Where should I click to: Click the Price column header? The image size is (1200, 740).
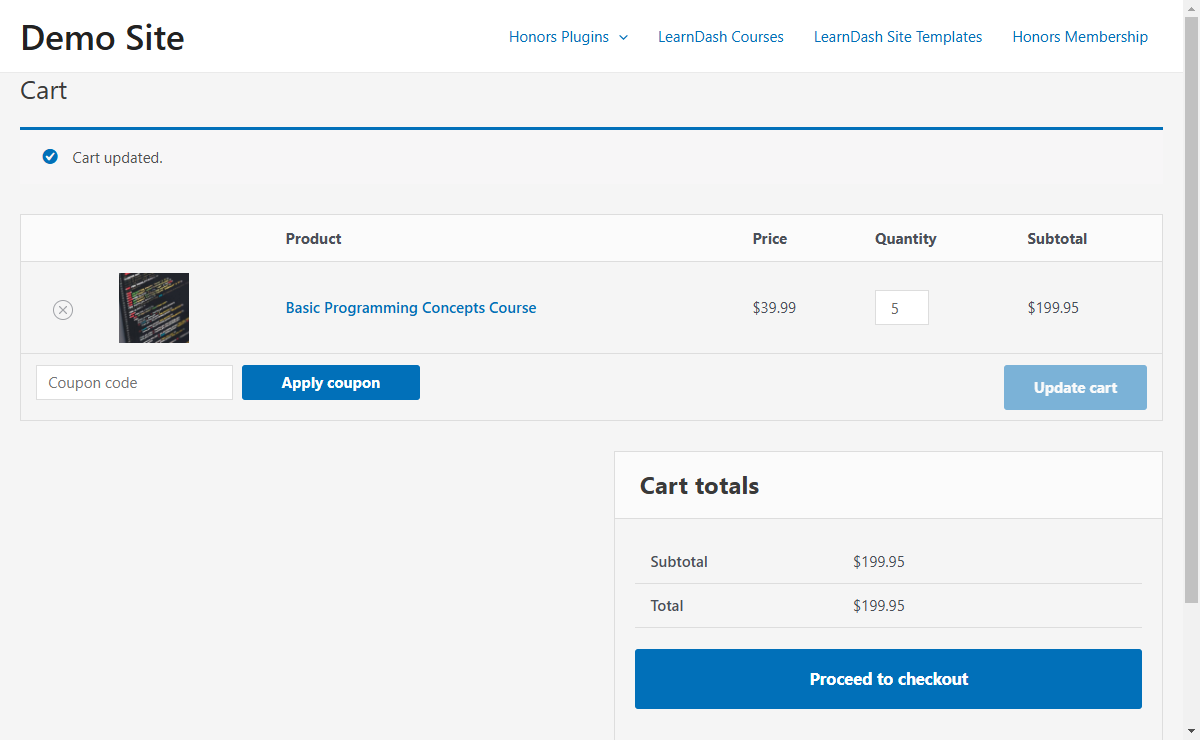(x=770, y=238)
